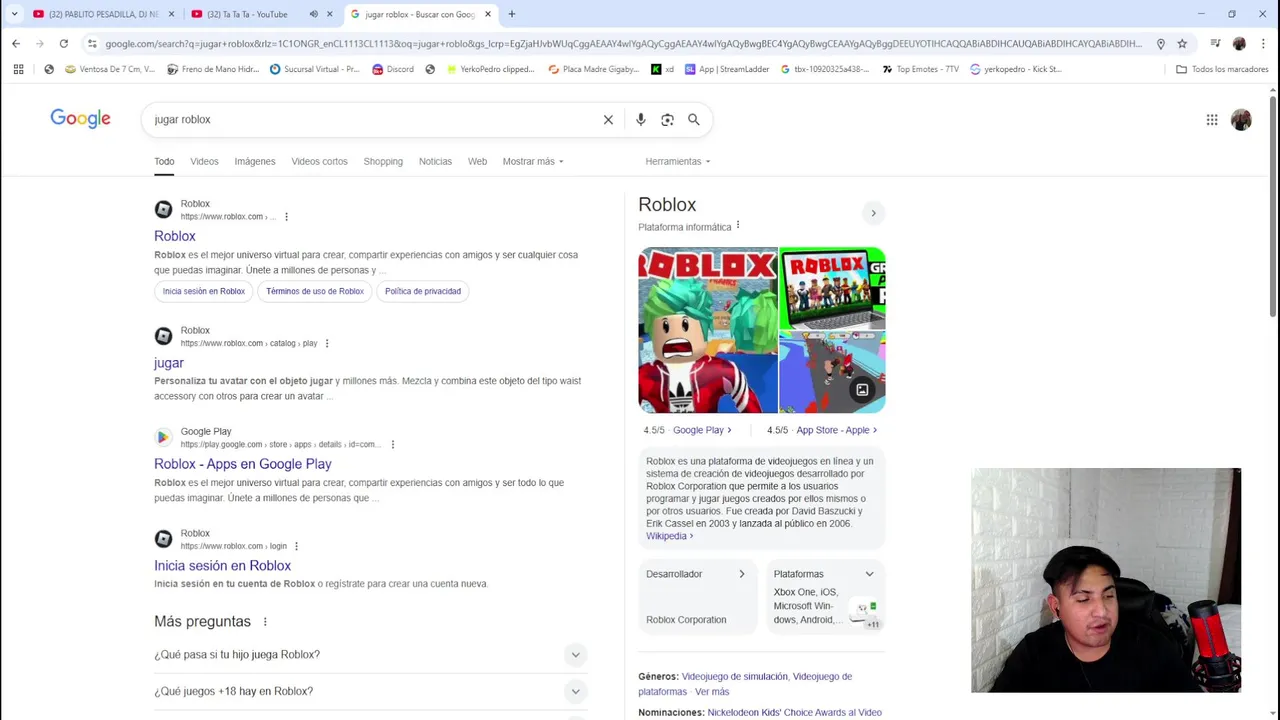This screenshot has height=720, width=1280.
Task: Mute the Ta Ta Ta YouTube tab
Action: click(x=313, y=14)
